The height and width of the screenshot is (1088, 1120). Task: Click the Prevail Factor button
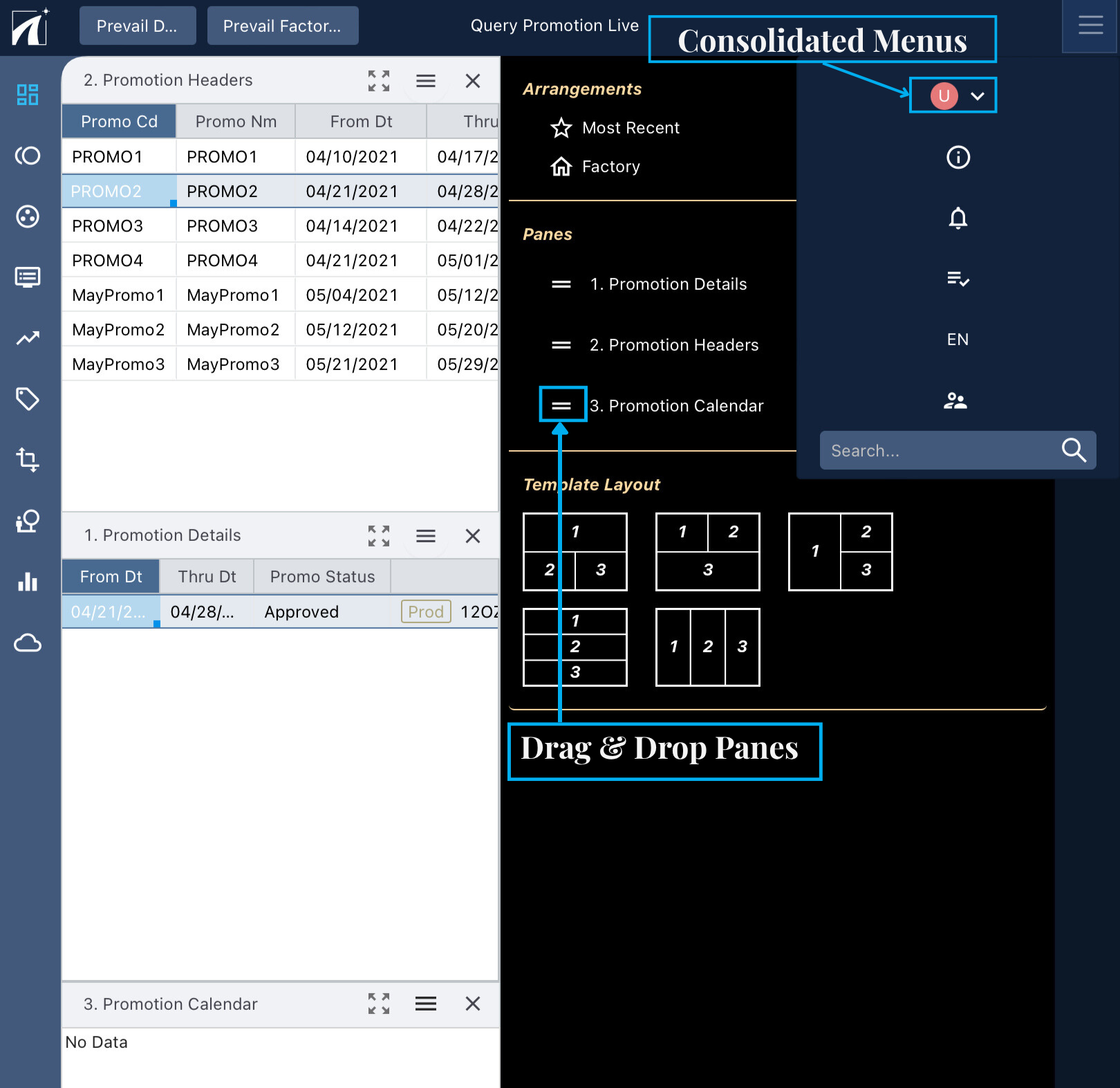click(x=282, y=26)
